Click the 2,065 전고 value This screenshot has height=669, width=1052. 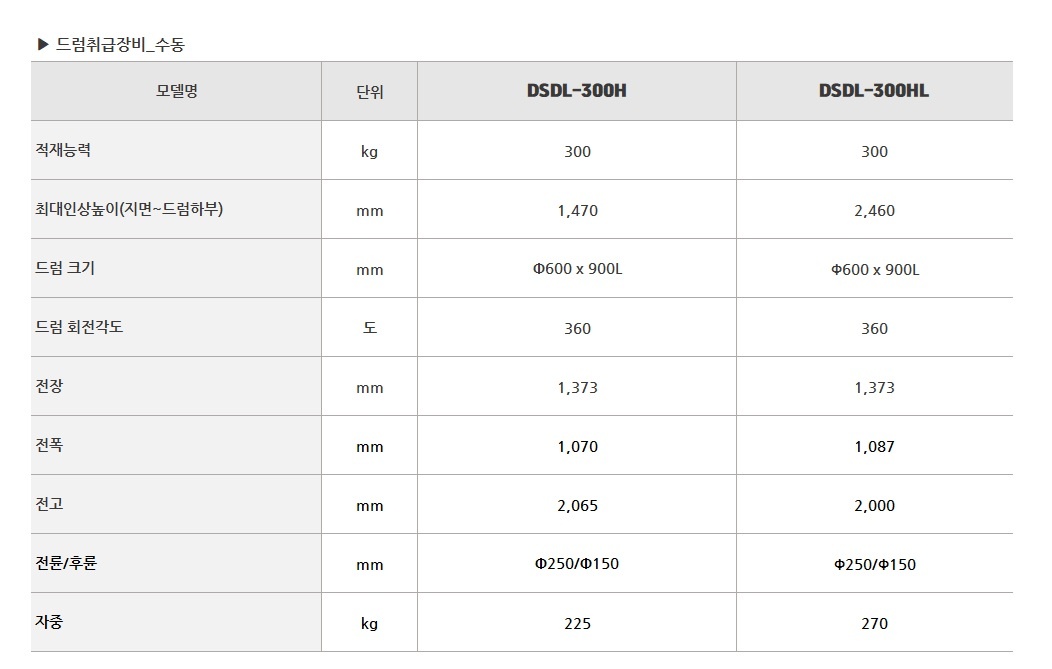(578, 506)
